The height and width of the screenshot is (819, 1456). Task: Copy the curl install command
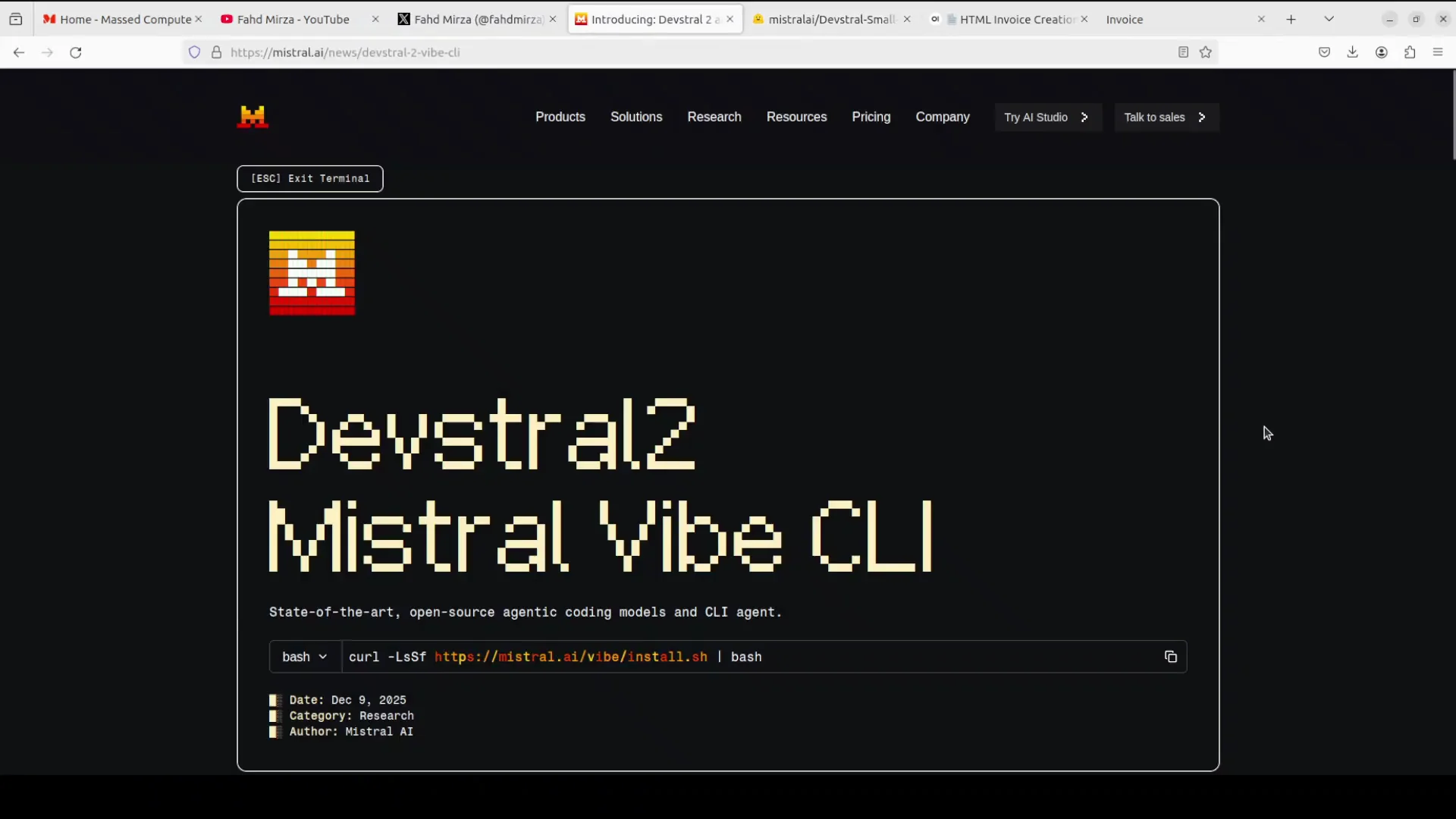(1170, 657)
